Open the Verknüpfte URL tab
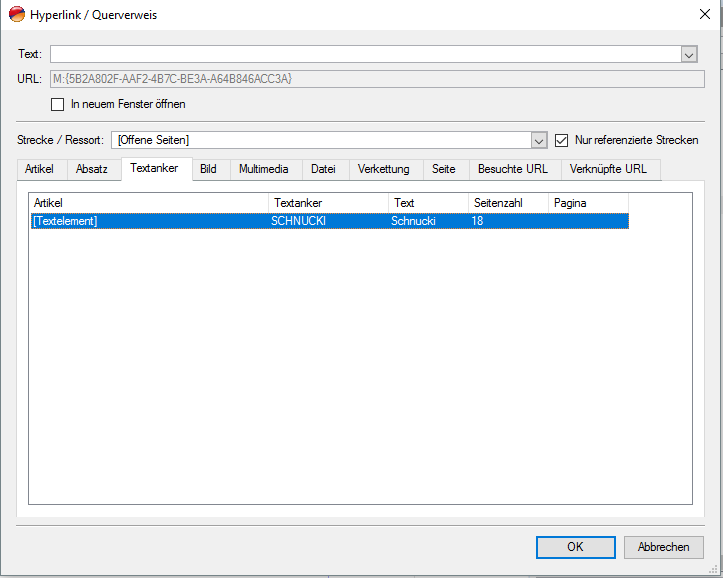The image size is (723, 578). [608, 169]
